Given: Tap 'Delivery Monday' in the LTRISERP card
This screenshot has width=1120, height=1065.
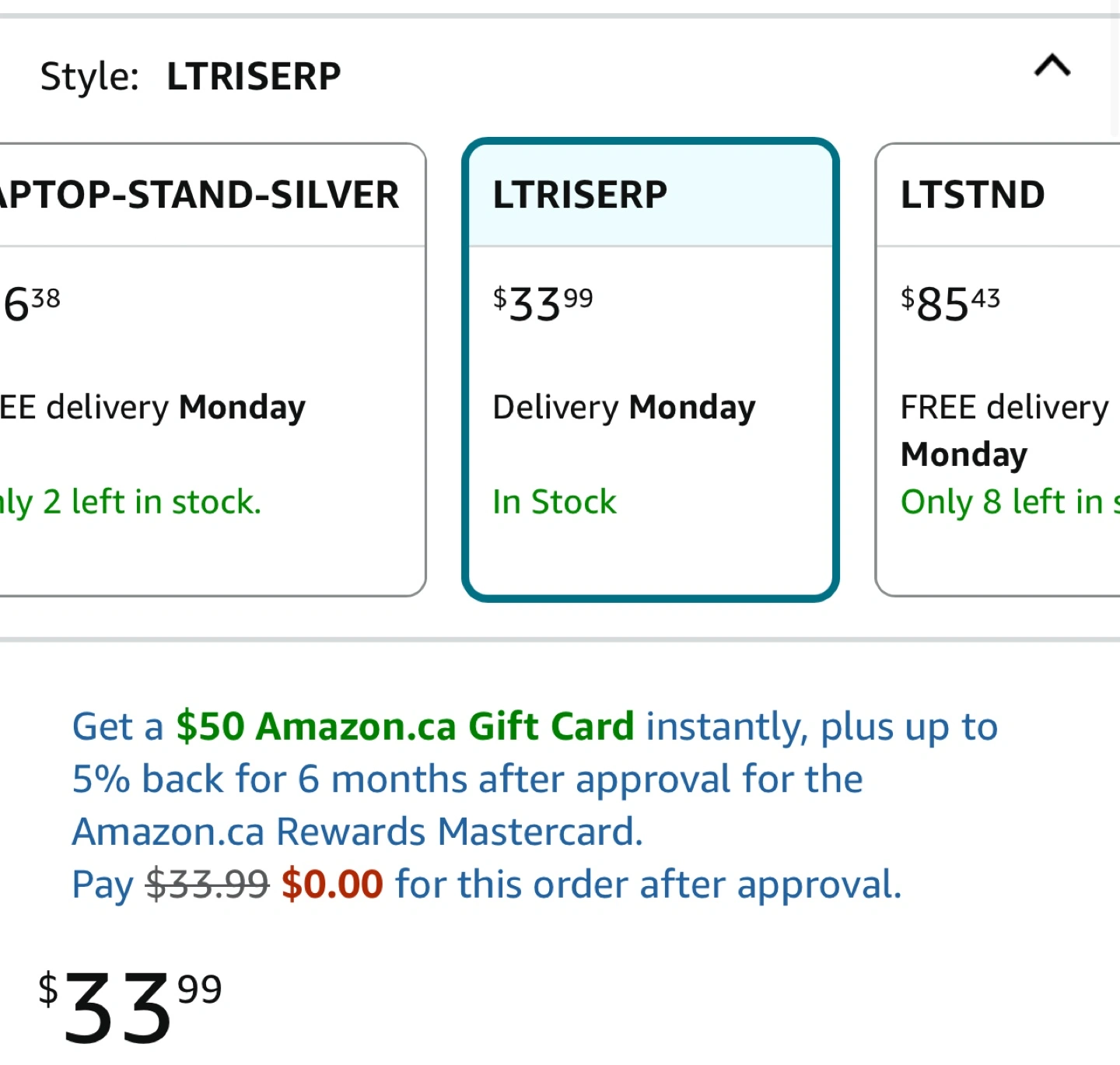Looking at the screenshot, I should pyautogui.click(x=624, y=408).
